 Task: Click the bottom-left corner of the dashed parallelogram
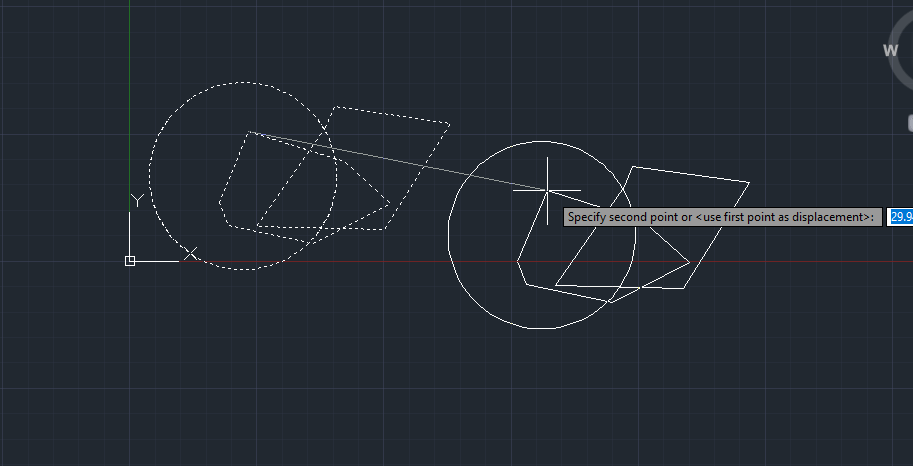click(x=256, y=227)
